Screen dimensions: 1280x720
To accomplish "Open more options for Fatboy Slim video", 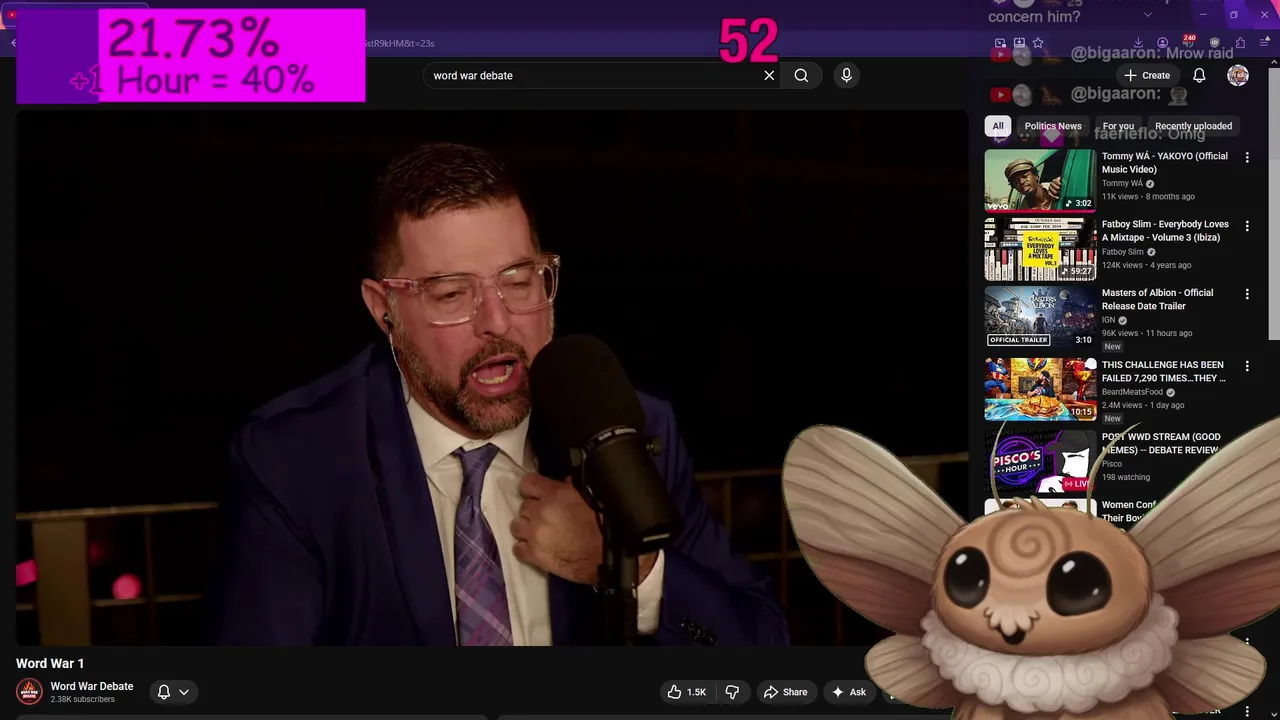I will click(1247, 226).
